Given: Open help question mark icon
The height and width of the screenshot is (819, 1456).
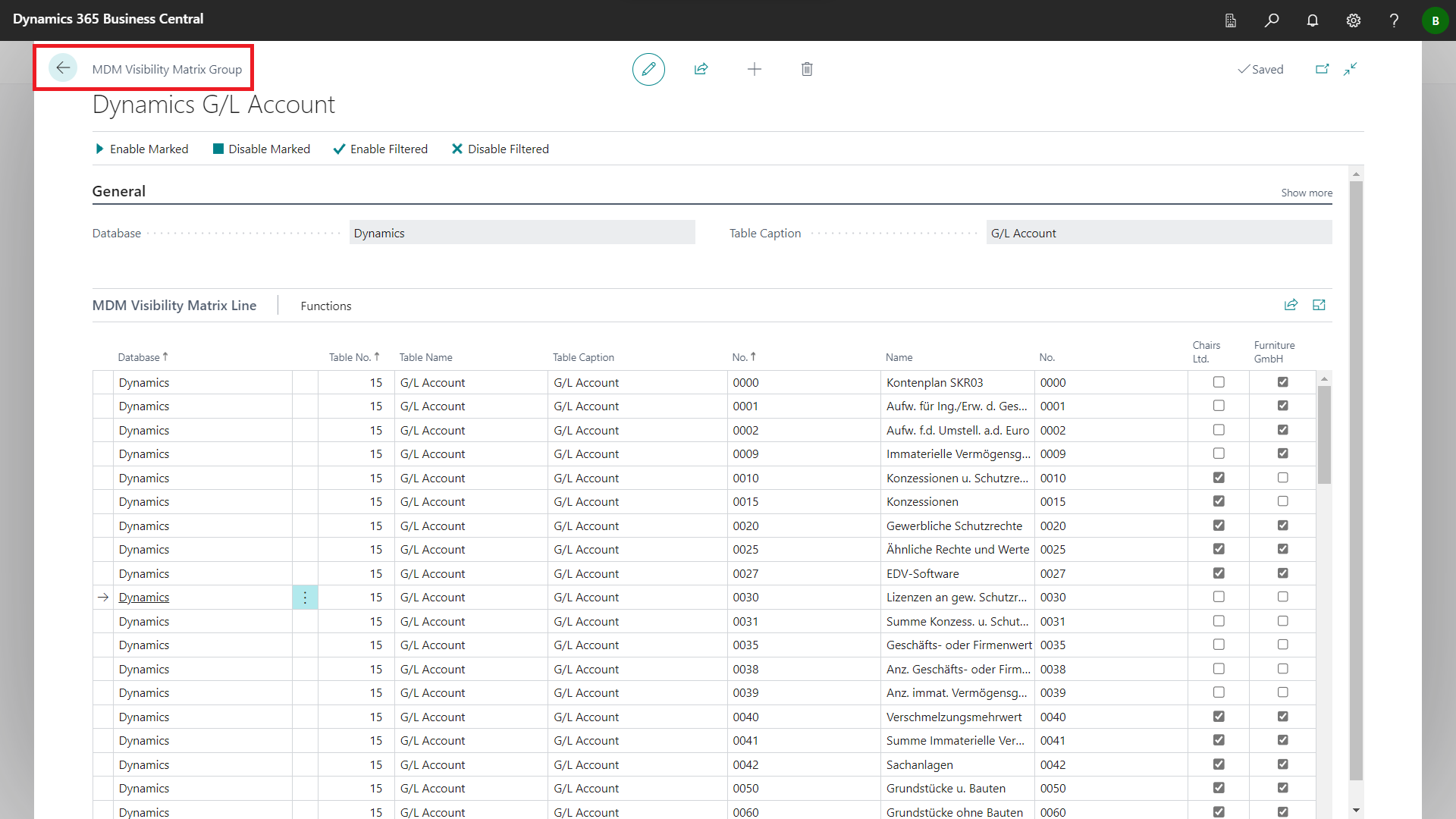Looking at the screenshot, I should click(x=1394, y=20).
